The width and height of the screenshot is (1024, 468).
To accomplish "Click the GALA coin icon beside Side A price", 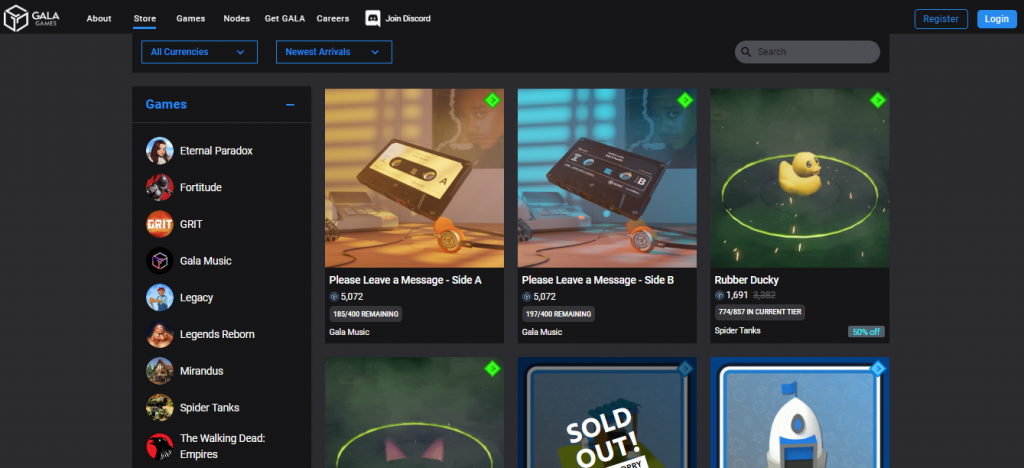I will [334, 296].
